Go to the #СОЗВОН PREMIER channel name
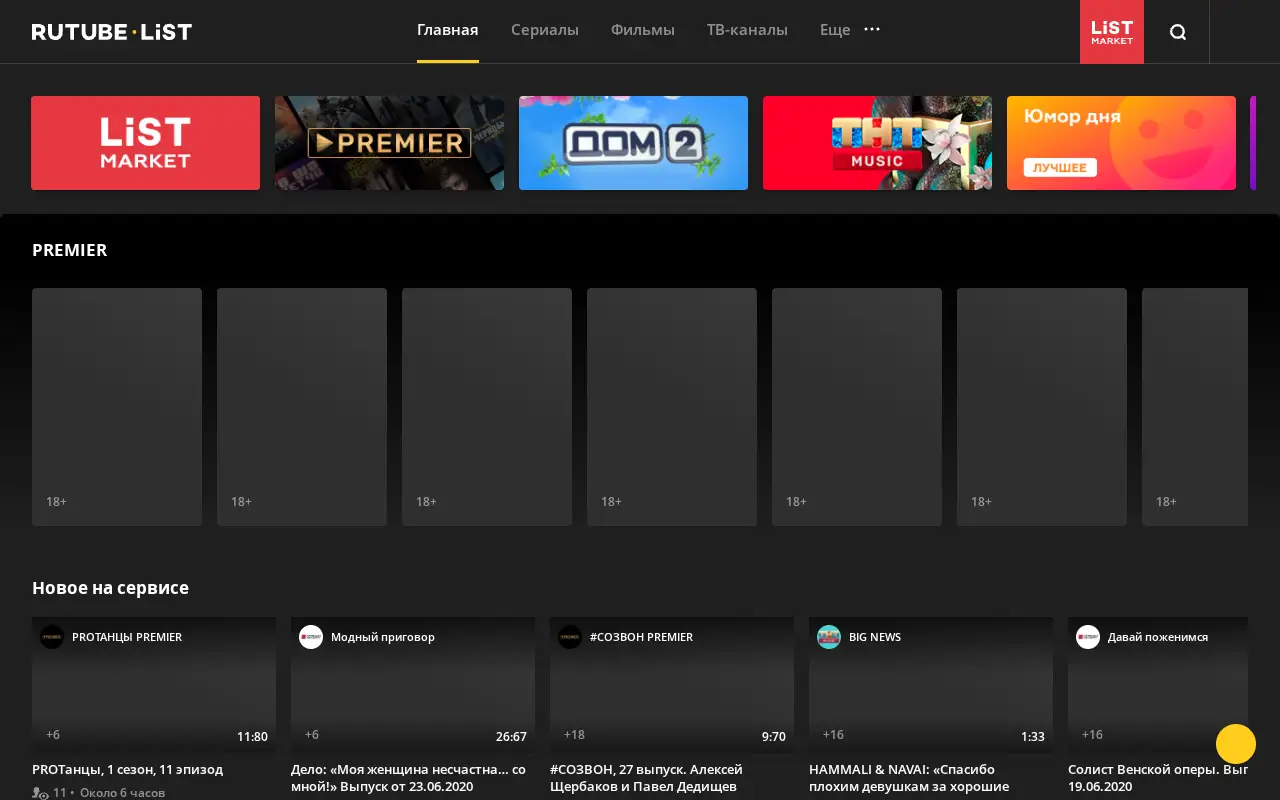The height and width of the screenshot is (800, 1280). click(x=641, y=637)
